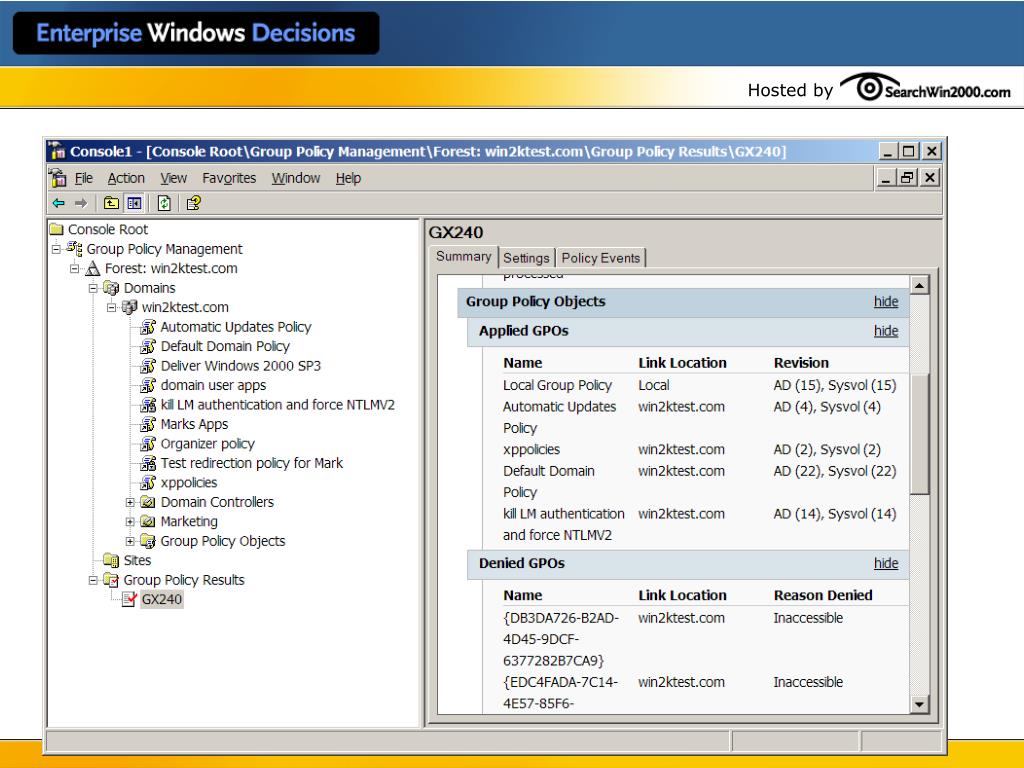
Task: Click the Automatic Updates Policy GPO icon
Action: point(148,327)
